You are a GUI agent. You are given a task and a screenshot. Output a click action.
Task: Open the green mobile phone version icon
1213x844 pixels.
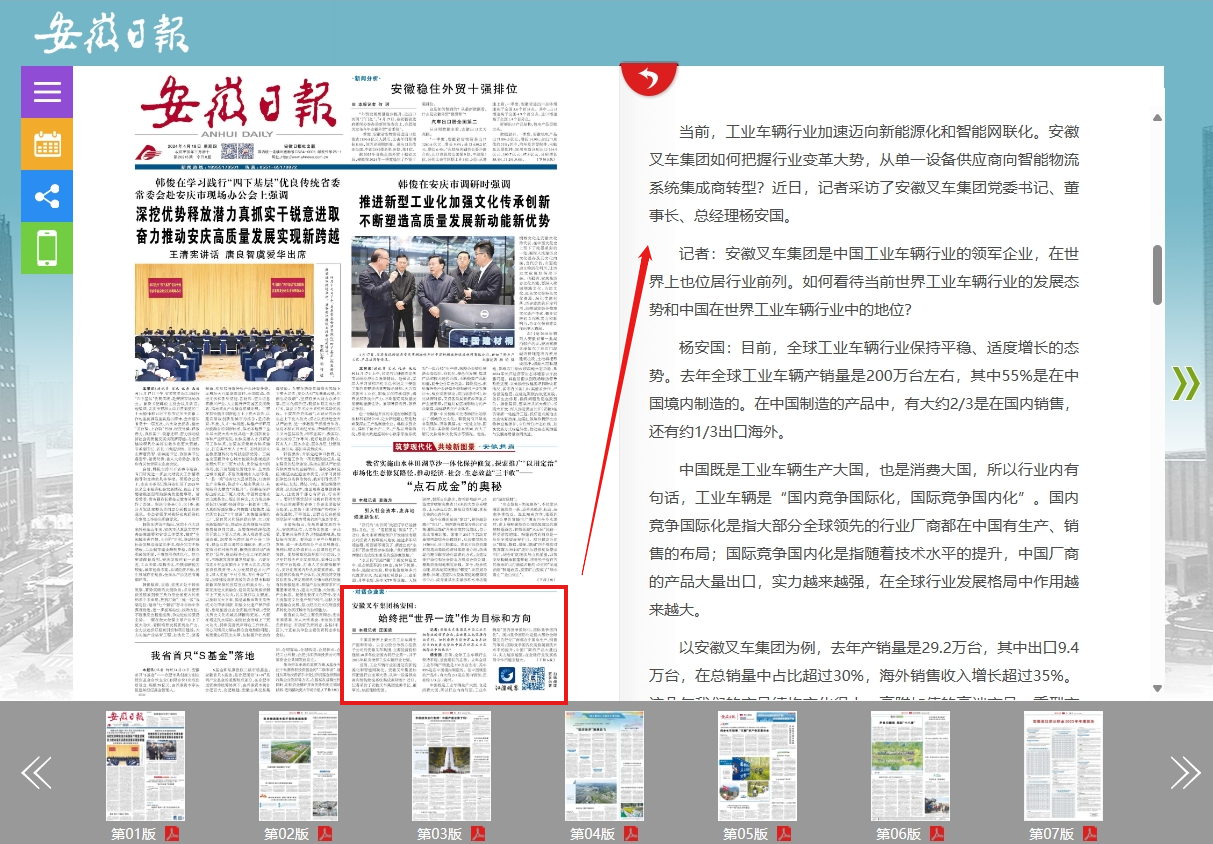[47, 248]
